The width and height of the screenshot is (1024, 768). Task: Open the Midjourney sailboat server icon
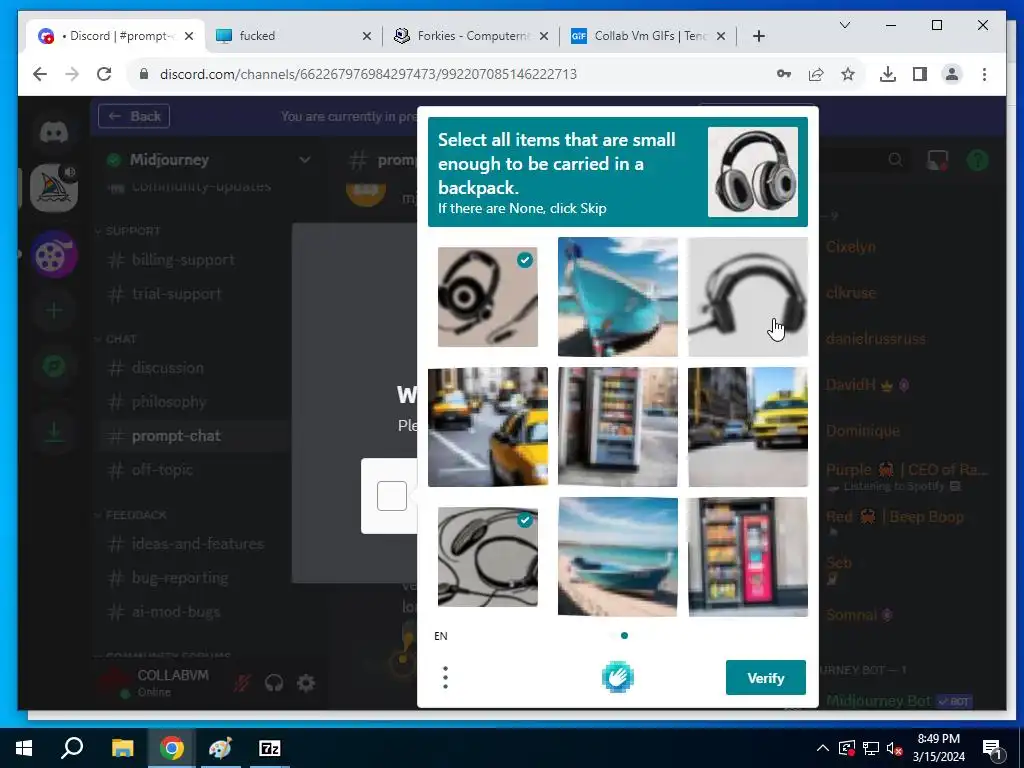click(x=54, y=188)
